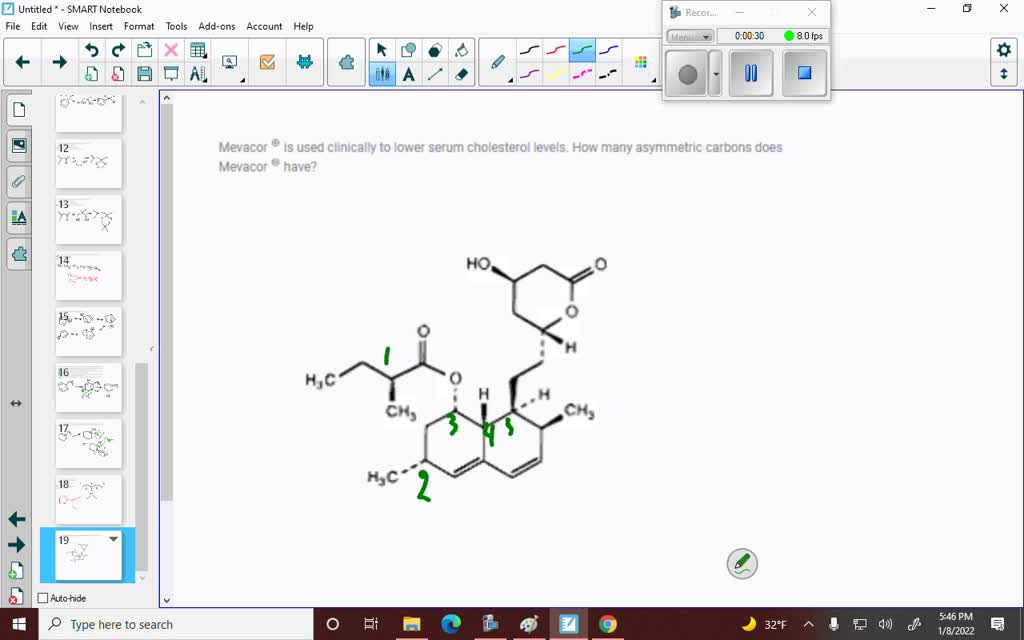
Task: Open the Gallery picture tab in sidebar
Action: pos(18,145)
